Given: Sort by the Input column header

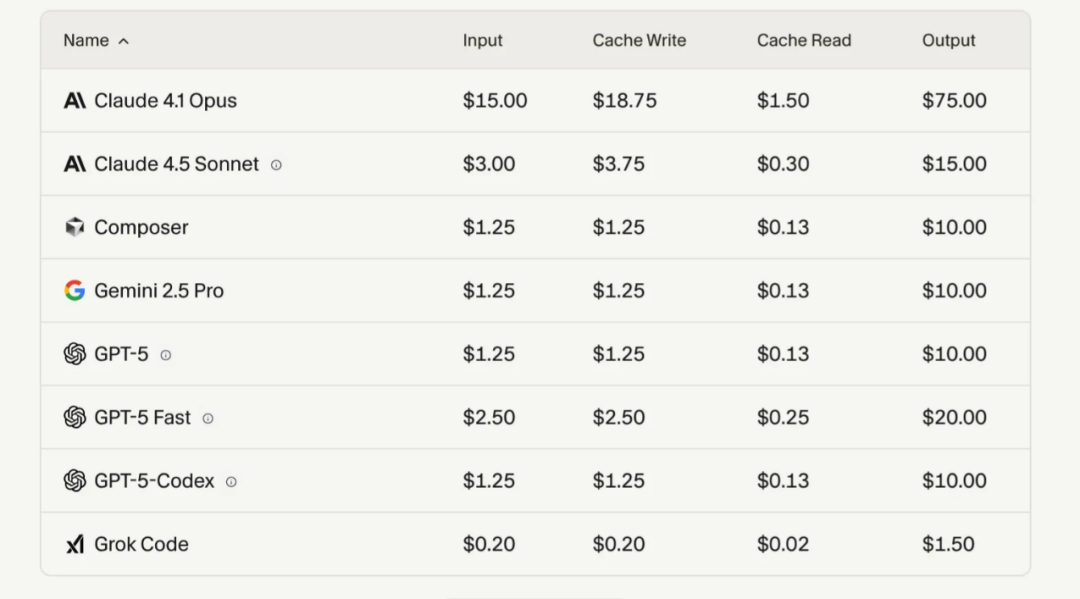Looking at the screenshot, I should (x=482, y=41).
